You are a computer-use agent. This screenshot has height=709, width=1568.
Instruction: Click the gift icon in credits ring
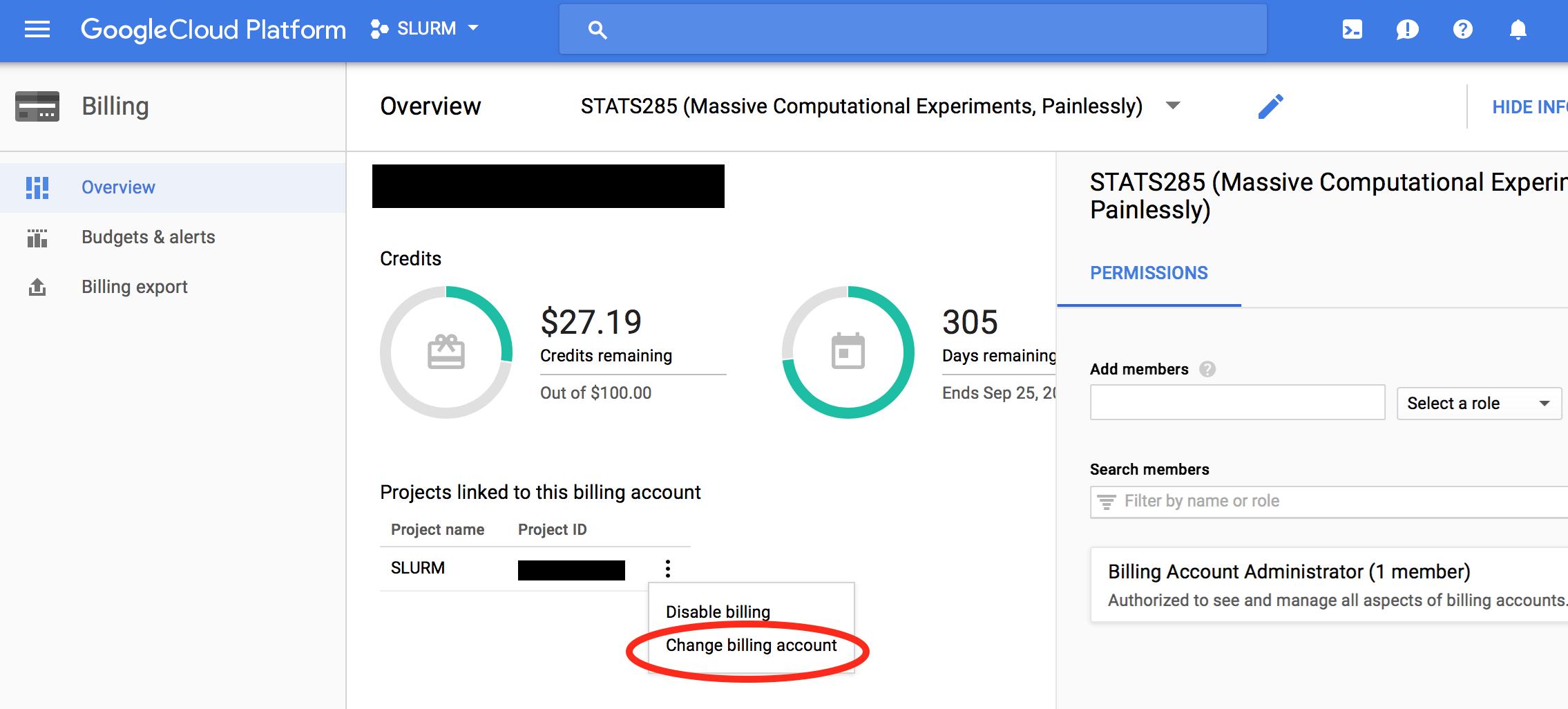pos(446,352)
